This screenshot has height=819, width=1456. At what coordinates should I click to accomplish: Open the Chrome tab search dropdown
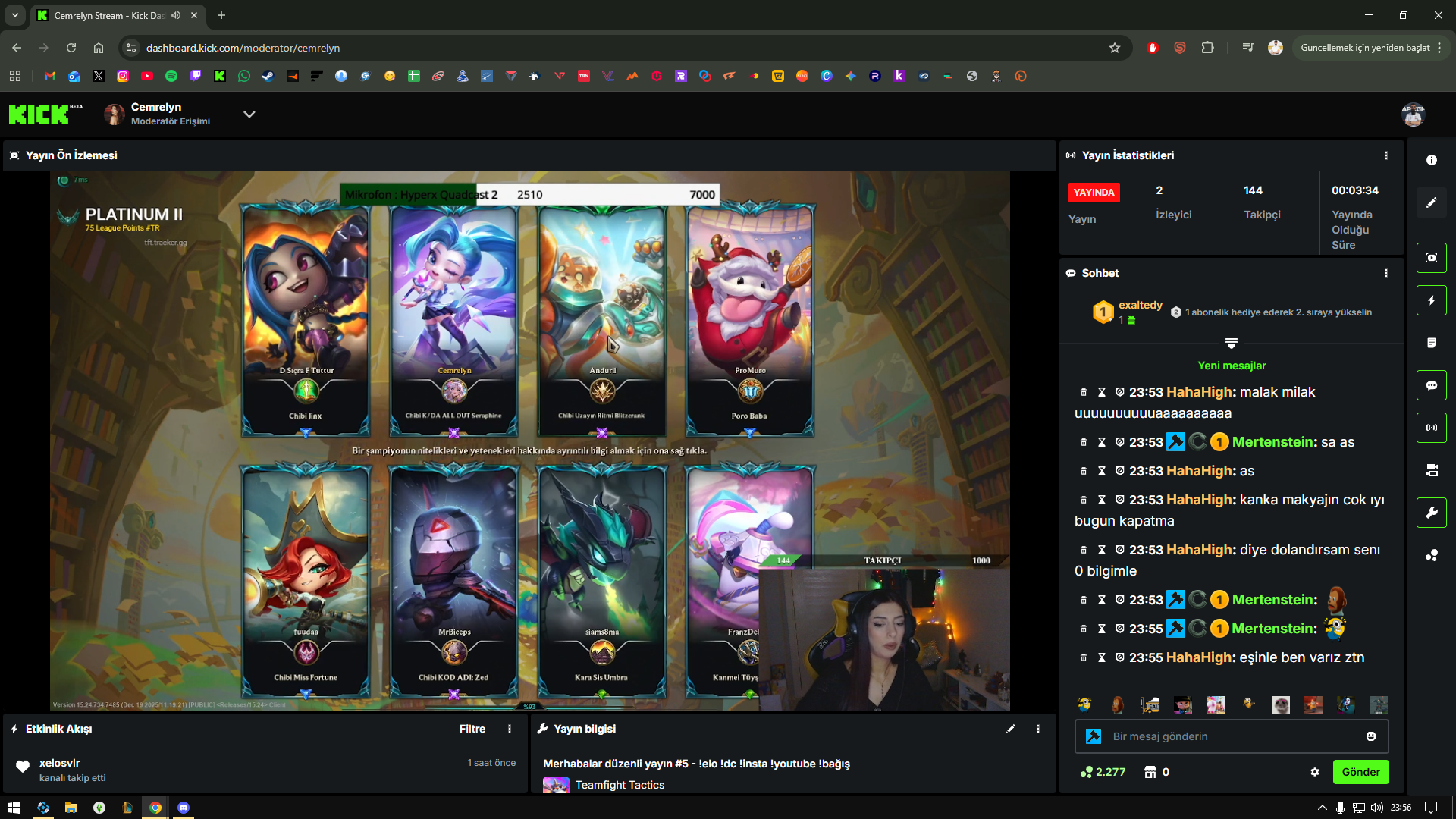click(x=15, y=15)
